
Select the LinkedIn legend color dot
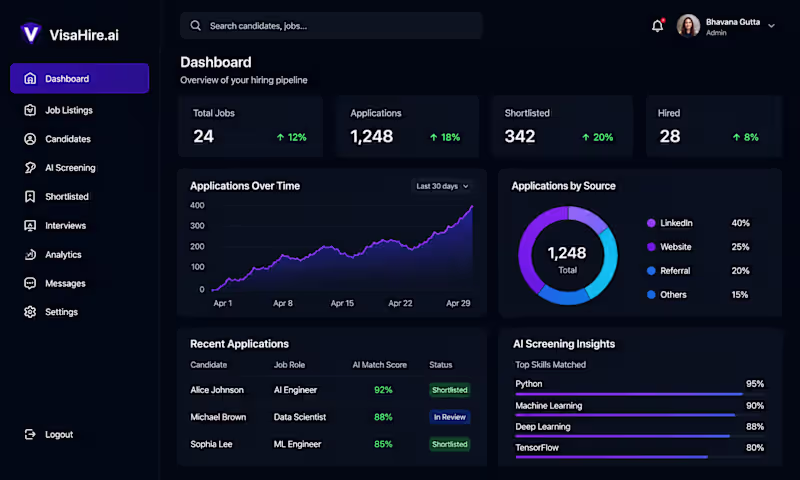pos(651,223)
